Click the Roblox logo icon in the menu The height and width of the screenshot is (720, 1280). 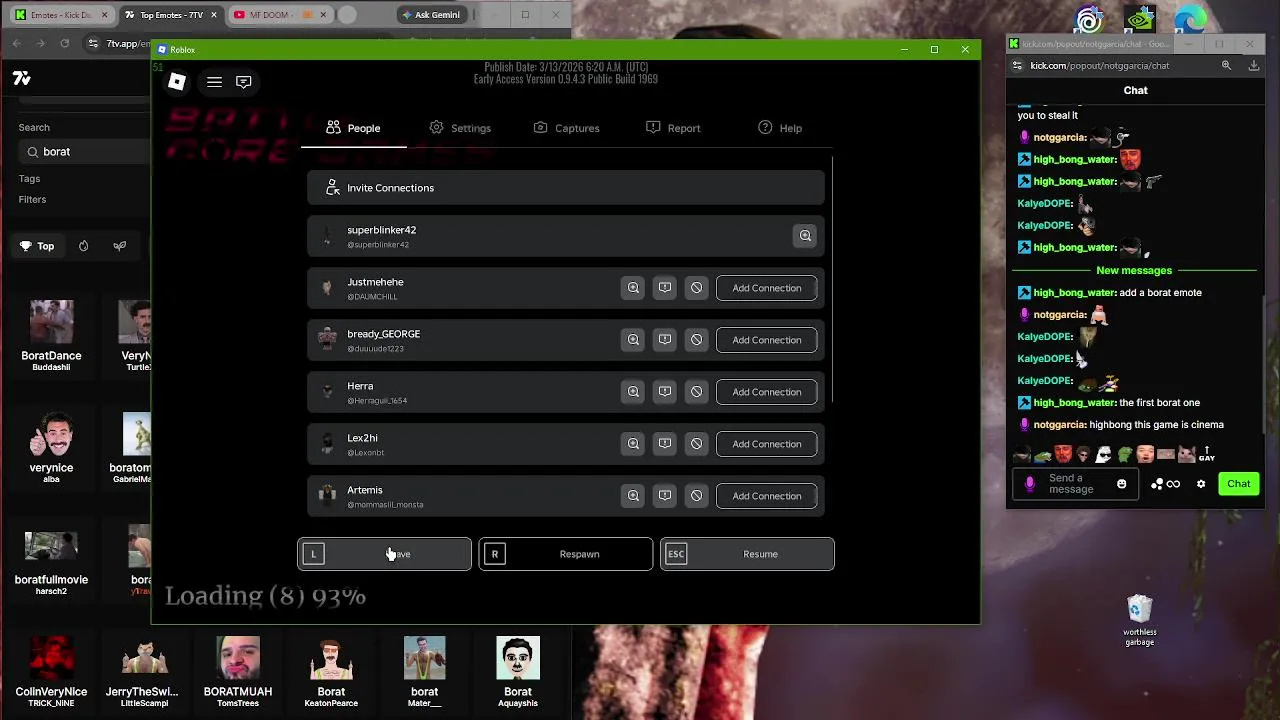pos(177,82)
